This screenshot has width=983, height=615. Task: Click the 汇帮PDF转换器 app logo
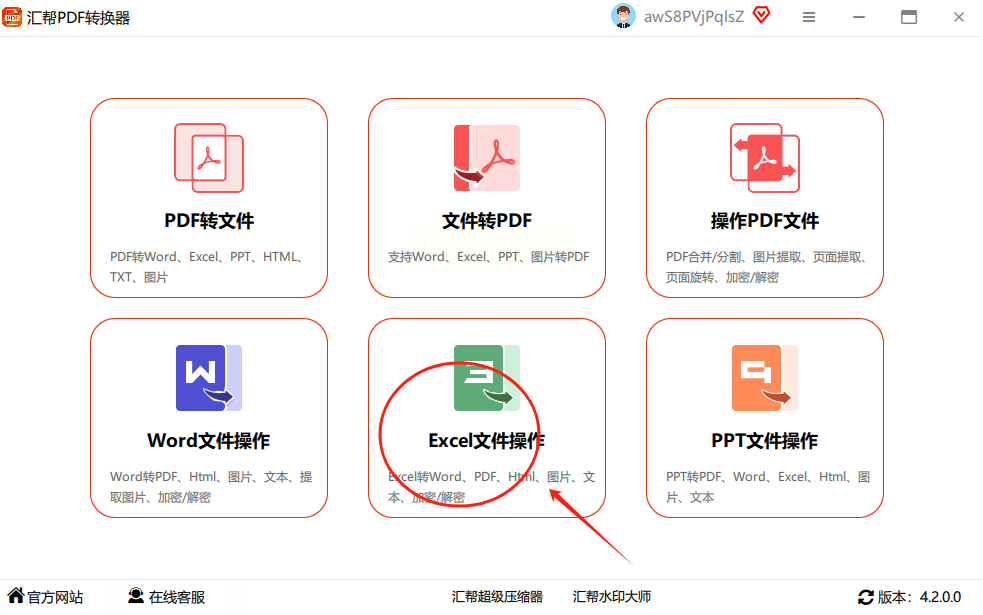point(13,17)
